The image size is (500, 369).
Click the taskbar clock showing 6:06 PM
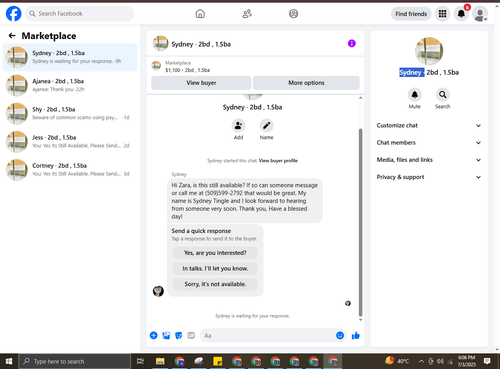pos(467,361)
